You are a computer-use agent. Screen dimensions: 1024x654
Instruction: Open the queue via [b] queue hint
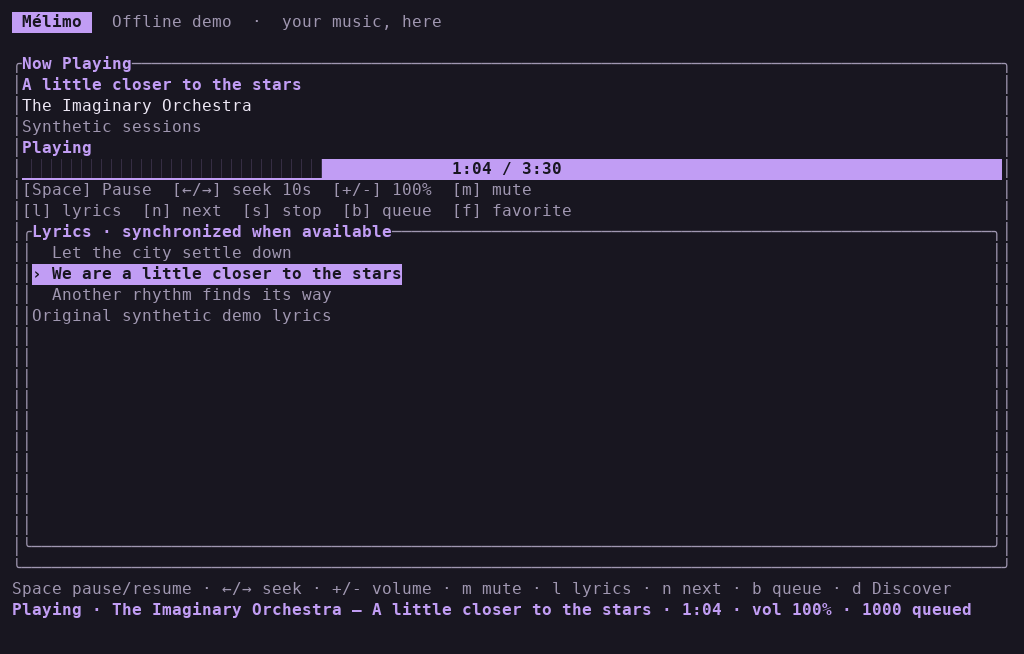387,210
